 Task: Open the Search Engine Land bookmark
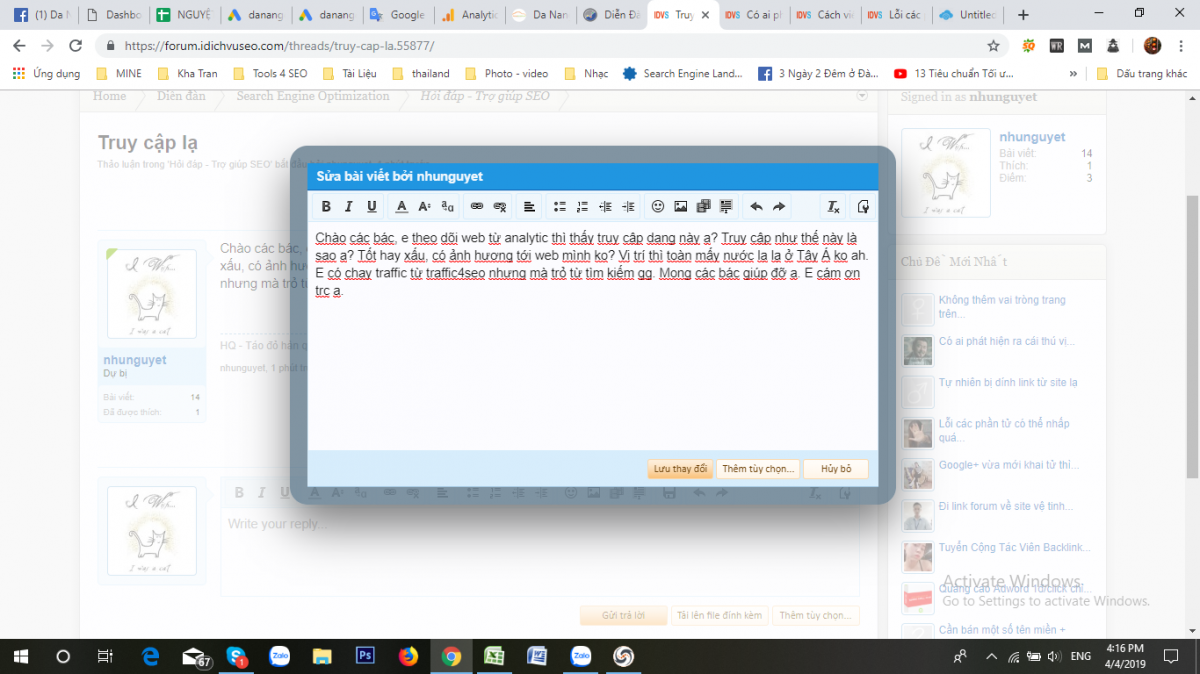682,73
